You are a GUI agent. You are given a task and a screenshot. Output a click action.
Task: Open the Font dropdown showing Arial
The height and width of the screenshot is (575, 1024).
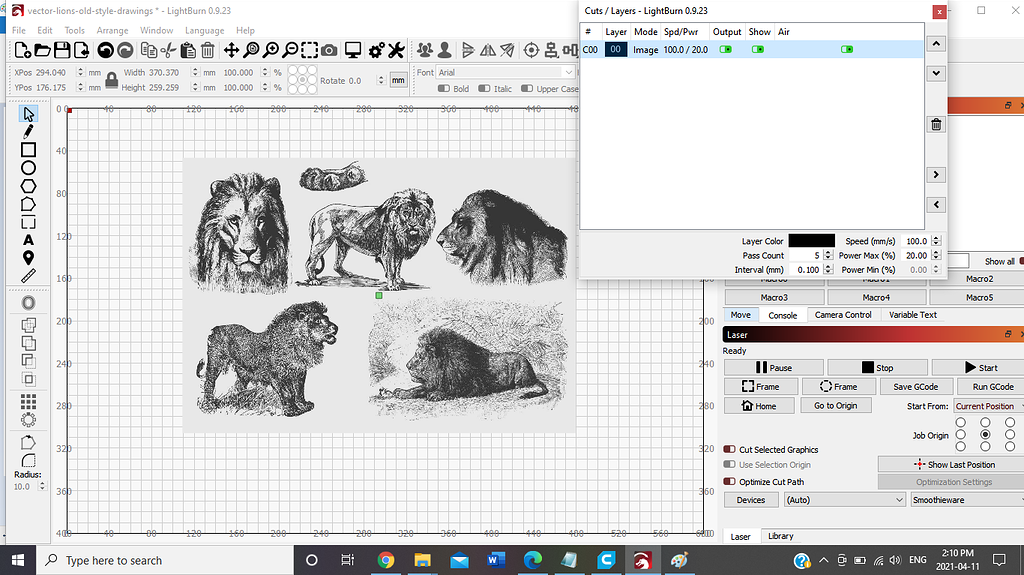505,72
